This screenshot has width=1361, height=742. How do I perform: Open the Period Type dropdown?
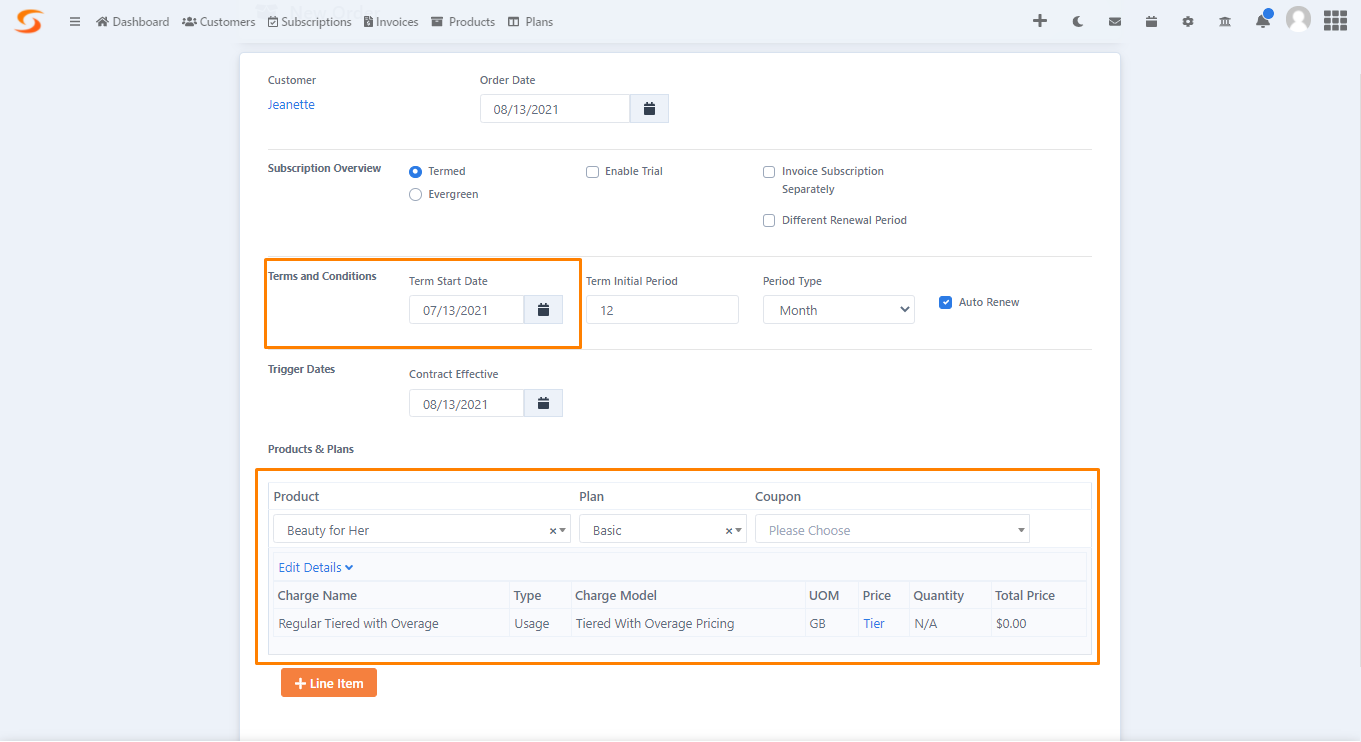[x=838, y=309]
